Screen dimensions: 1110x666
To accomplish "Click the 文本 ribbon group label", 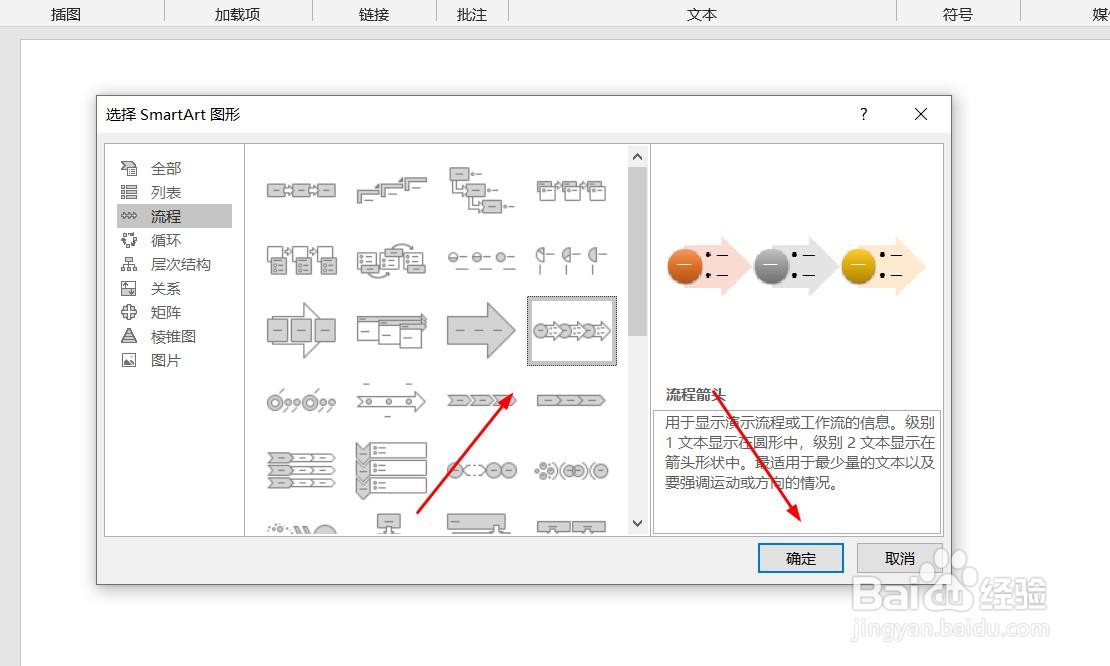I will pos(702,14).
